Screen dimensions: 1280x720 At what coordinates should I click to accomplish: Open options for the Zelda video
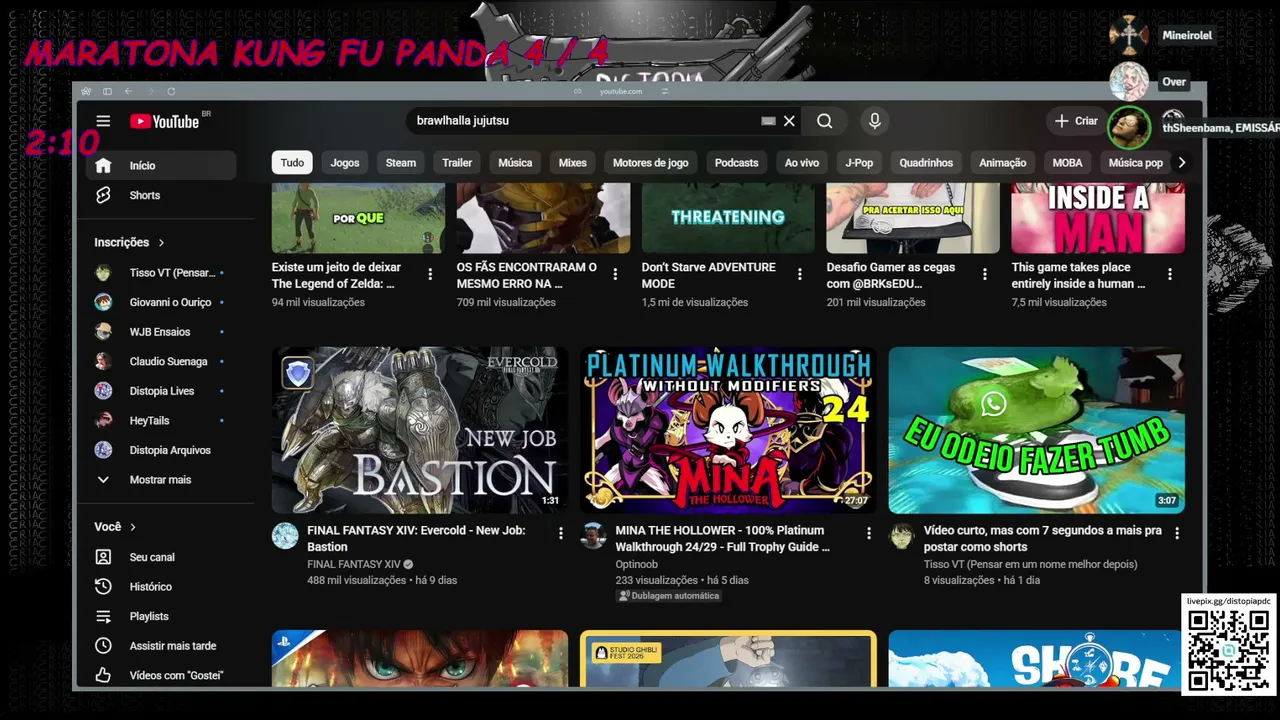click(x=430, y=274)
